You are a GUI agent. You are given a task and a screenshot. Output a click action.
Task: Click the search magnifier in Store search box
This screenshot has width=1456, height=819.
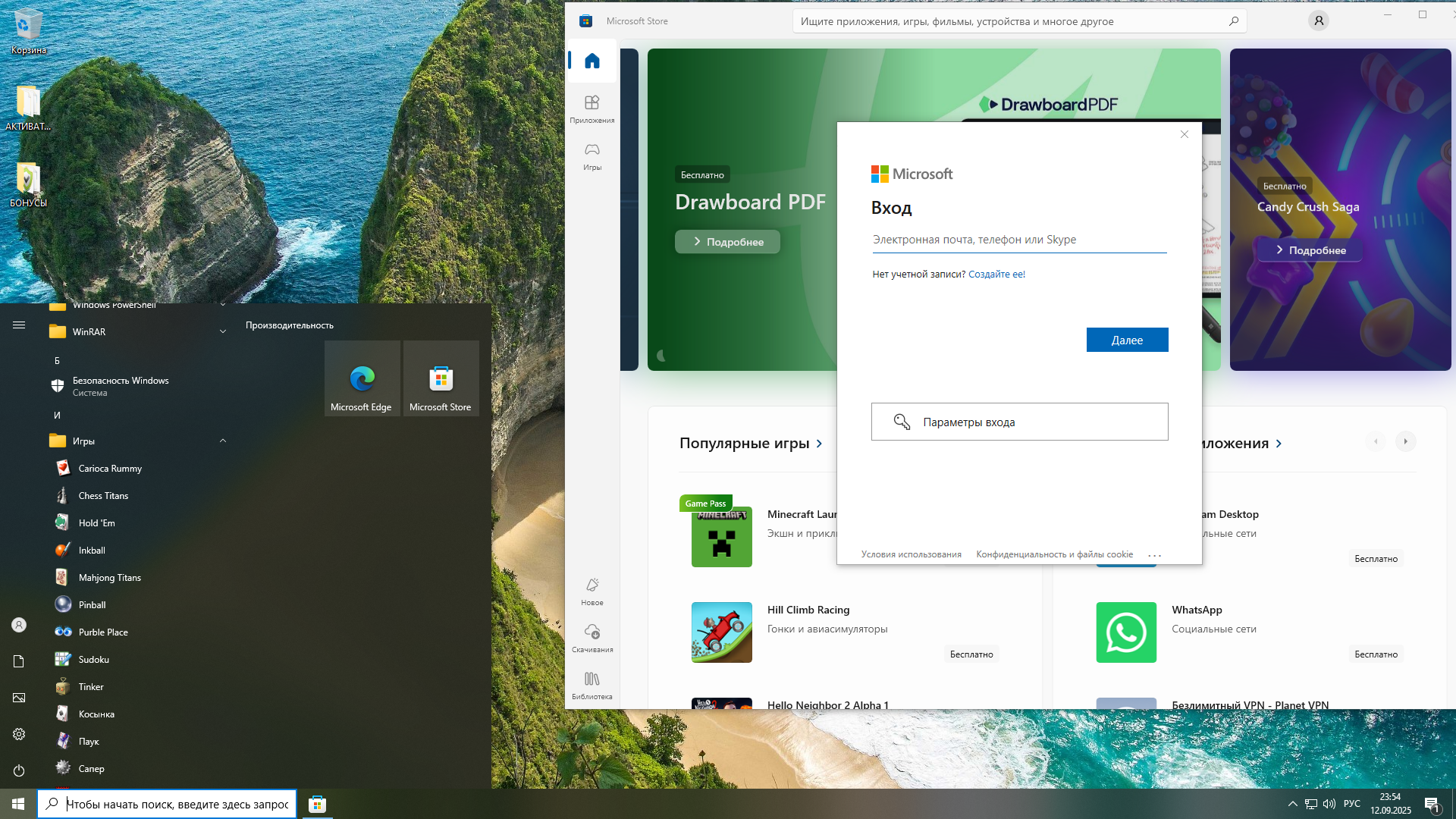coord(1234,21)
